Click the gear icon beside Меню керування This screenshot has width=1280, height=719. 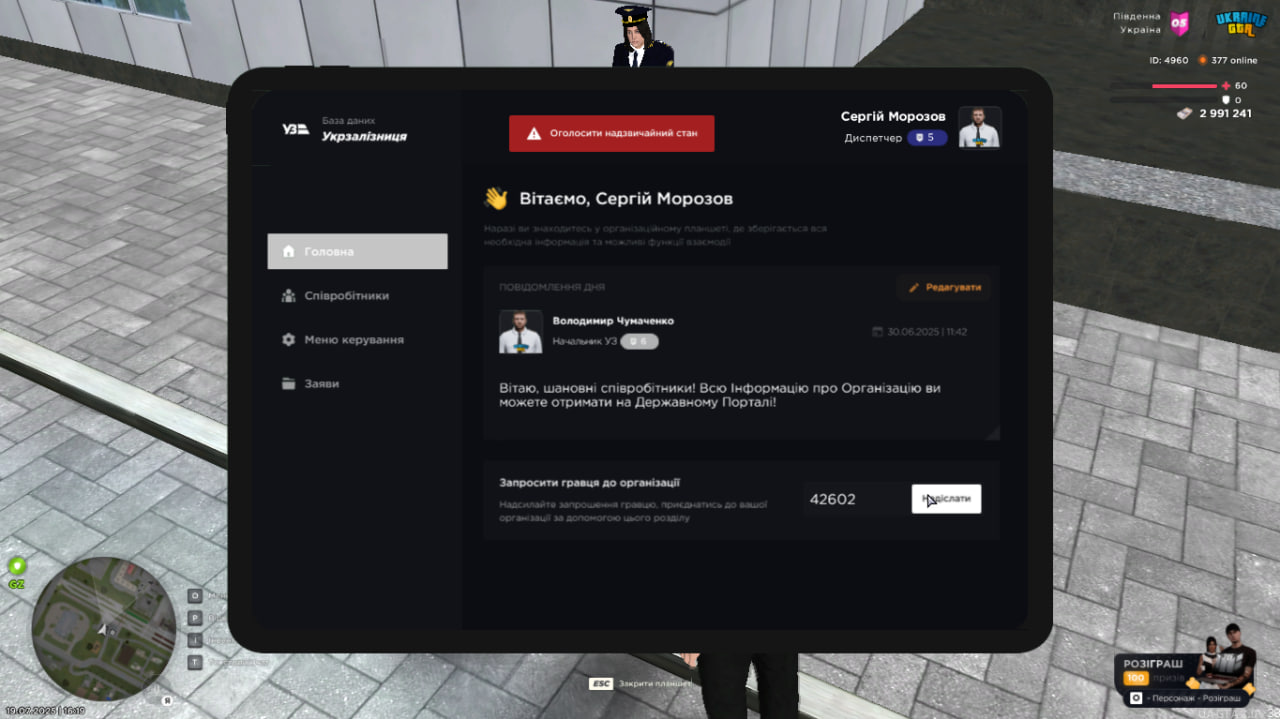click(x=289, y=339)
